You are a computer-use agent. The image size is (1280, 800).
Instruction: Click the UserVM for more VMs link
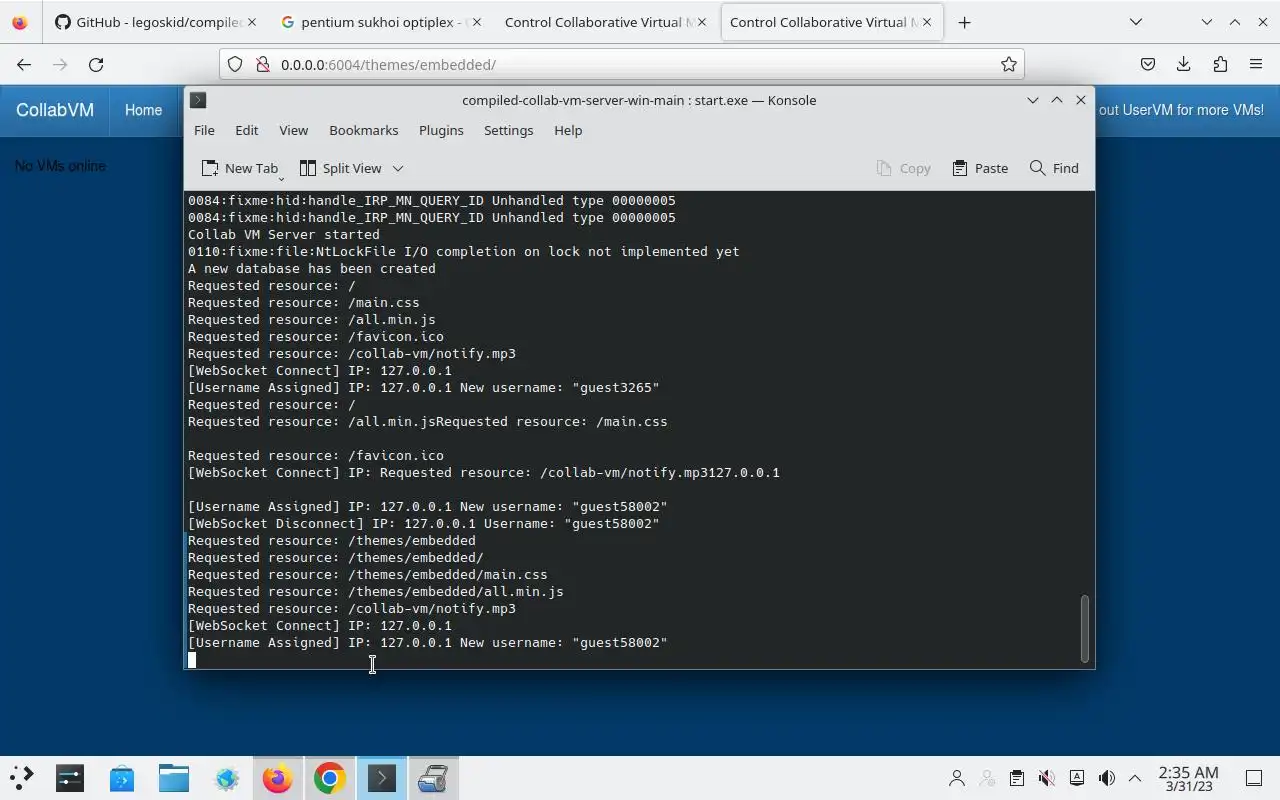(x=1181, y=110)
